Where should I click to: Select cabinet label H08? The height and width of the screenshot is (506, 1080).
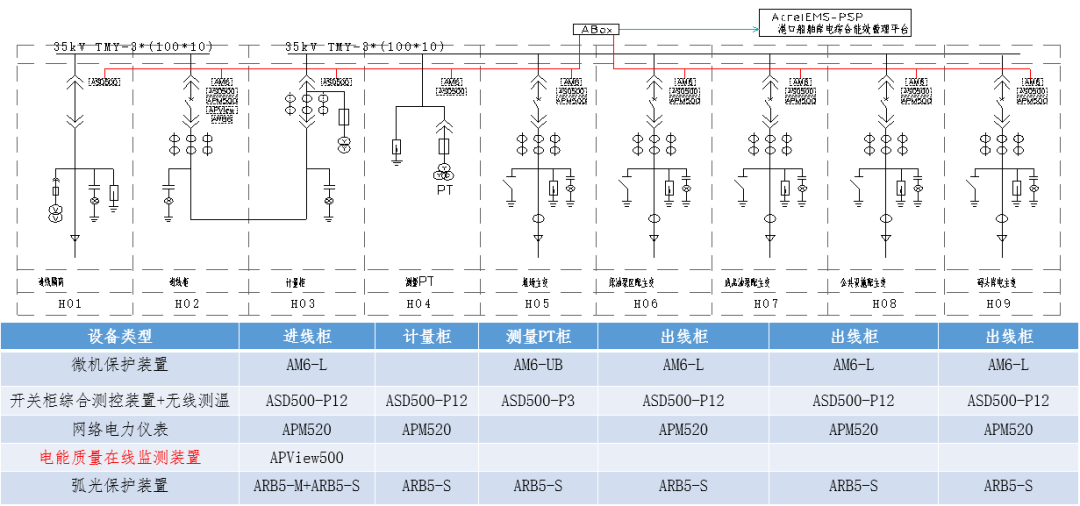coord(884,303)
